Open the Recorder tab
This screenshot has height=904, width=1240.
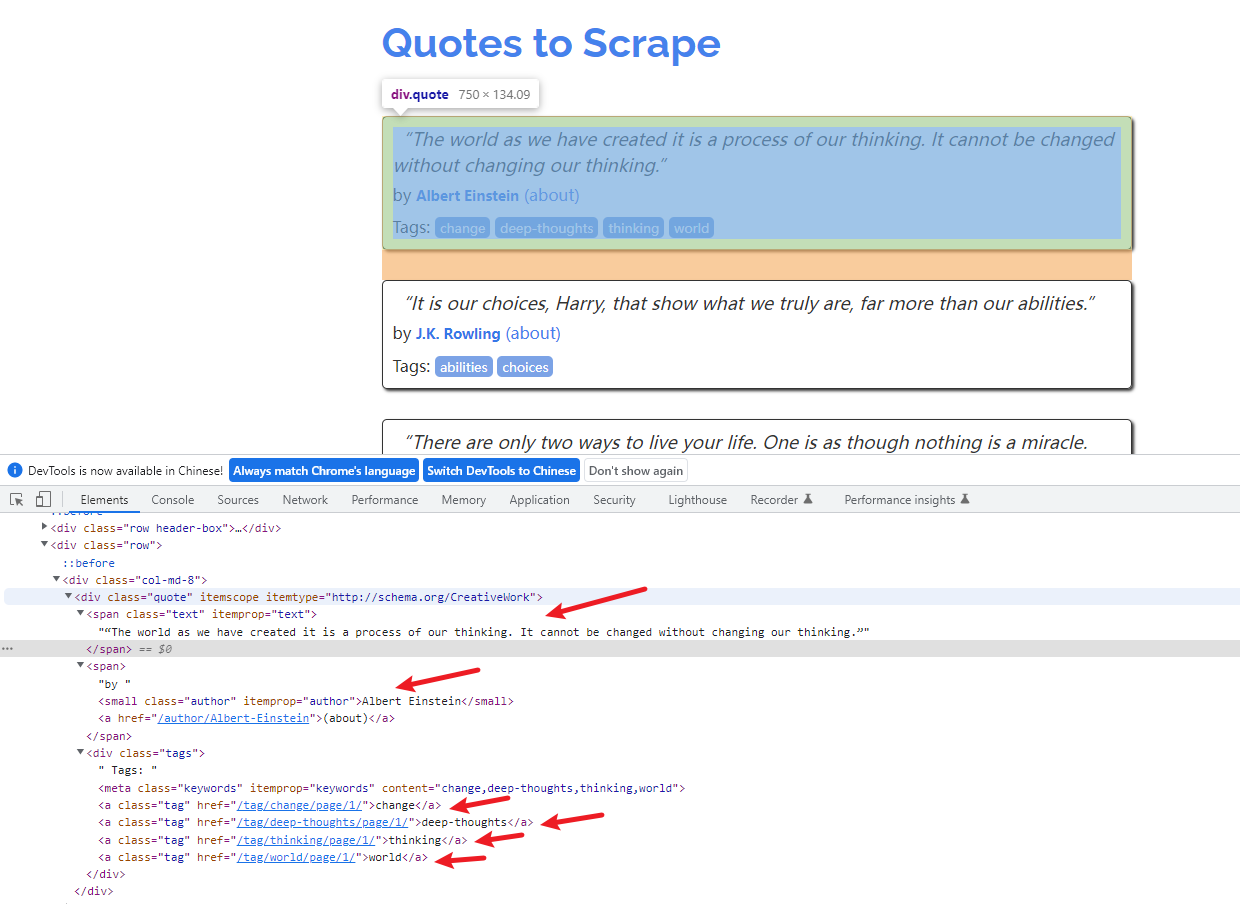(x=774, y=499)
